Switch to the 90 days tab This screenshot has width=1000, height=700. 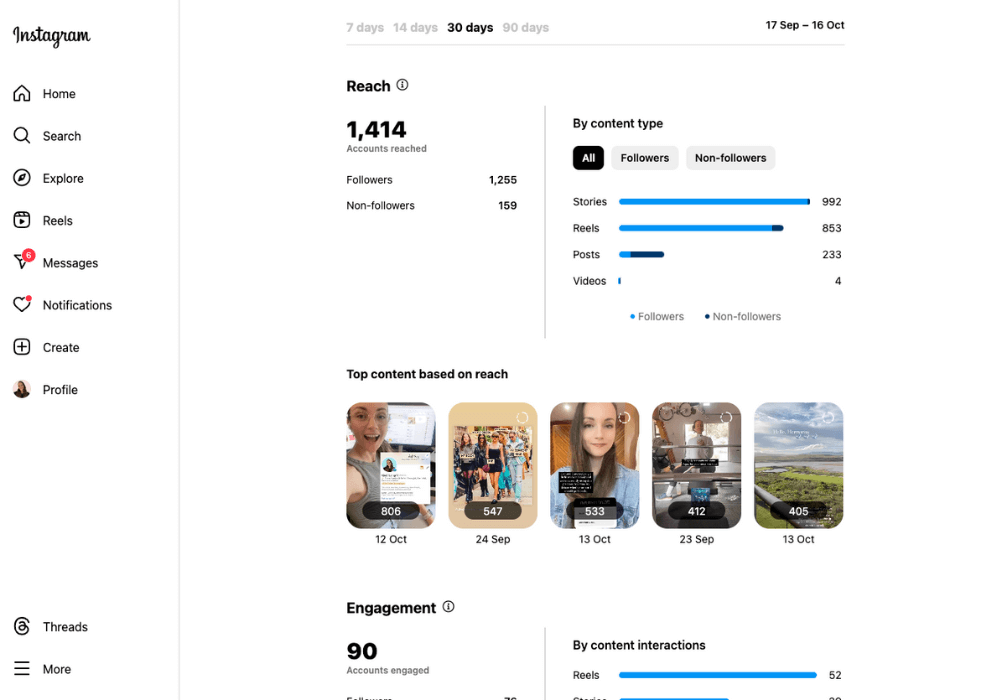click(525, 27)
